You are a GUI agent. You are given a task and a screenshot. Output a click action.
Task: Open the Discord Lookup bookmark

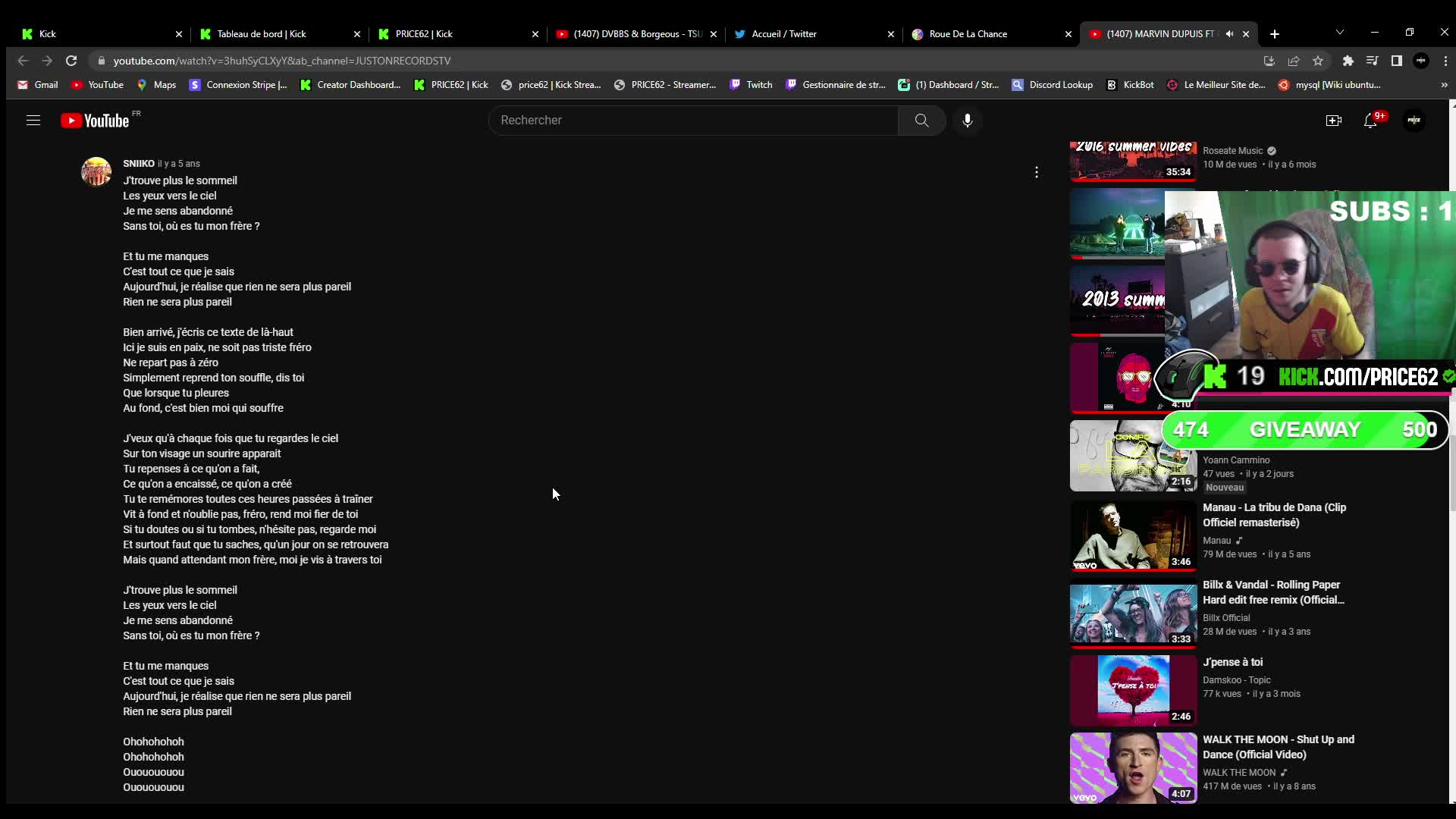(1053, 85)
